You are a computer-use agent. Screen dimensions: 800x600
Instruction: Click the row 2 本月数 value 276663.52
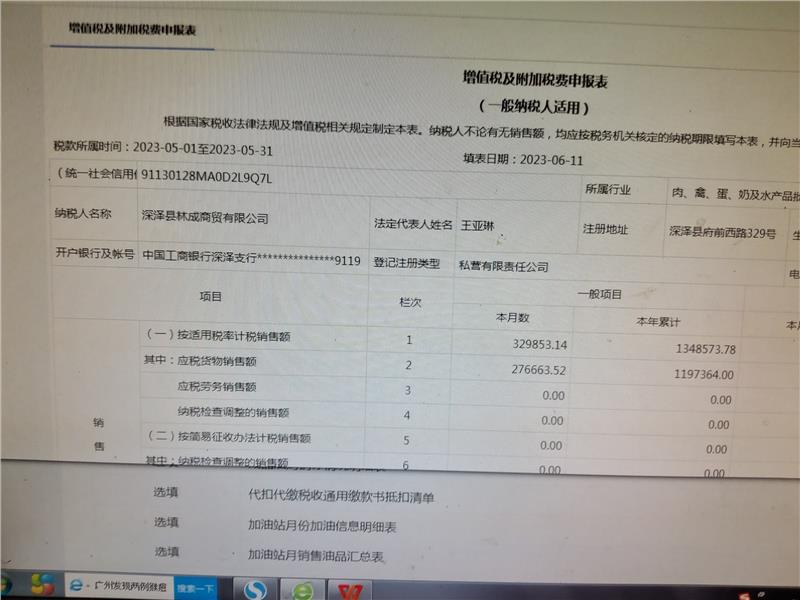pyautogui.click(x=532, y=370)
